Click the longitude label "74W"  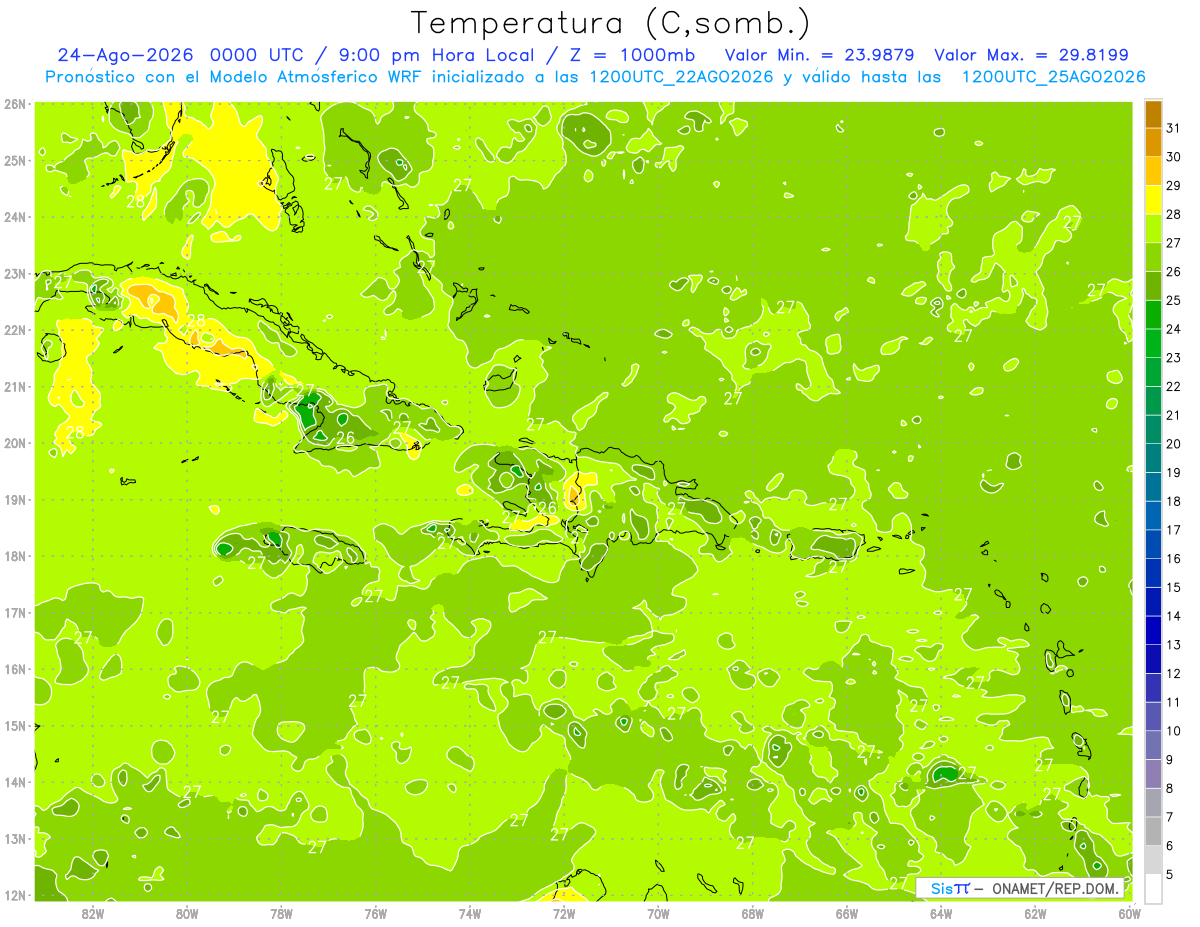469,913
